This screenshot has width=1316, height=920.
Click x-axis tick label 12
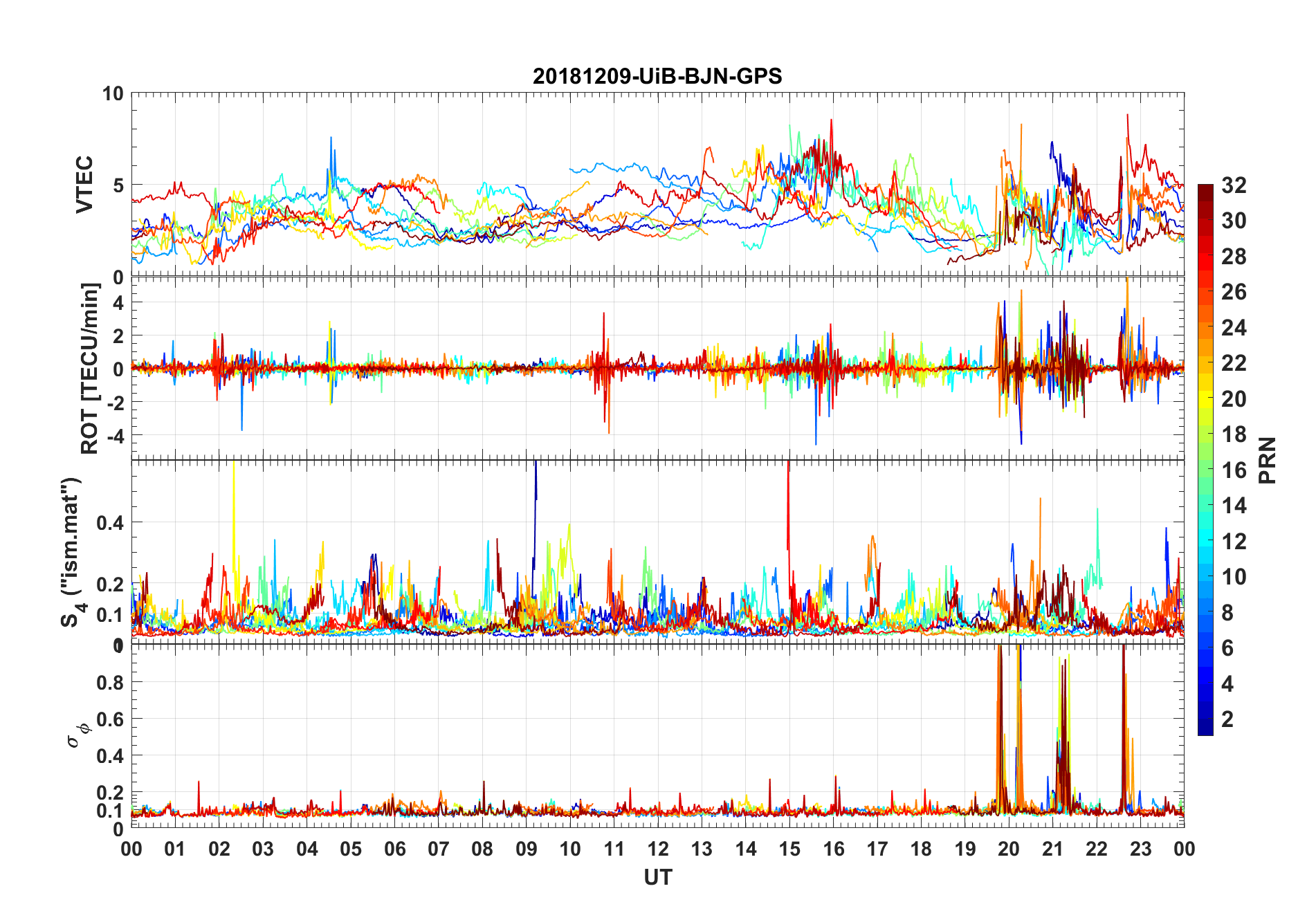[x=658, y=849]
